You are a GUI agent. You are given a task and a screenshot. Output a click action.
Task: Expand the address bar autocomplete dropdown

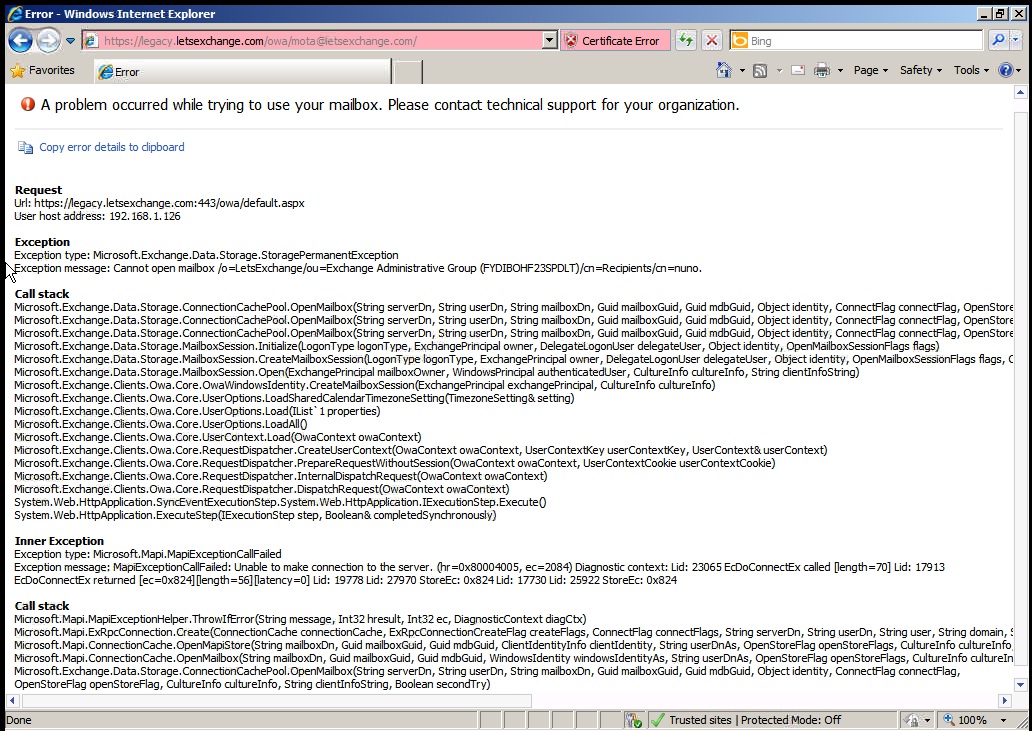click(x=550, y=41)
